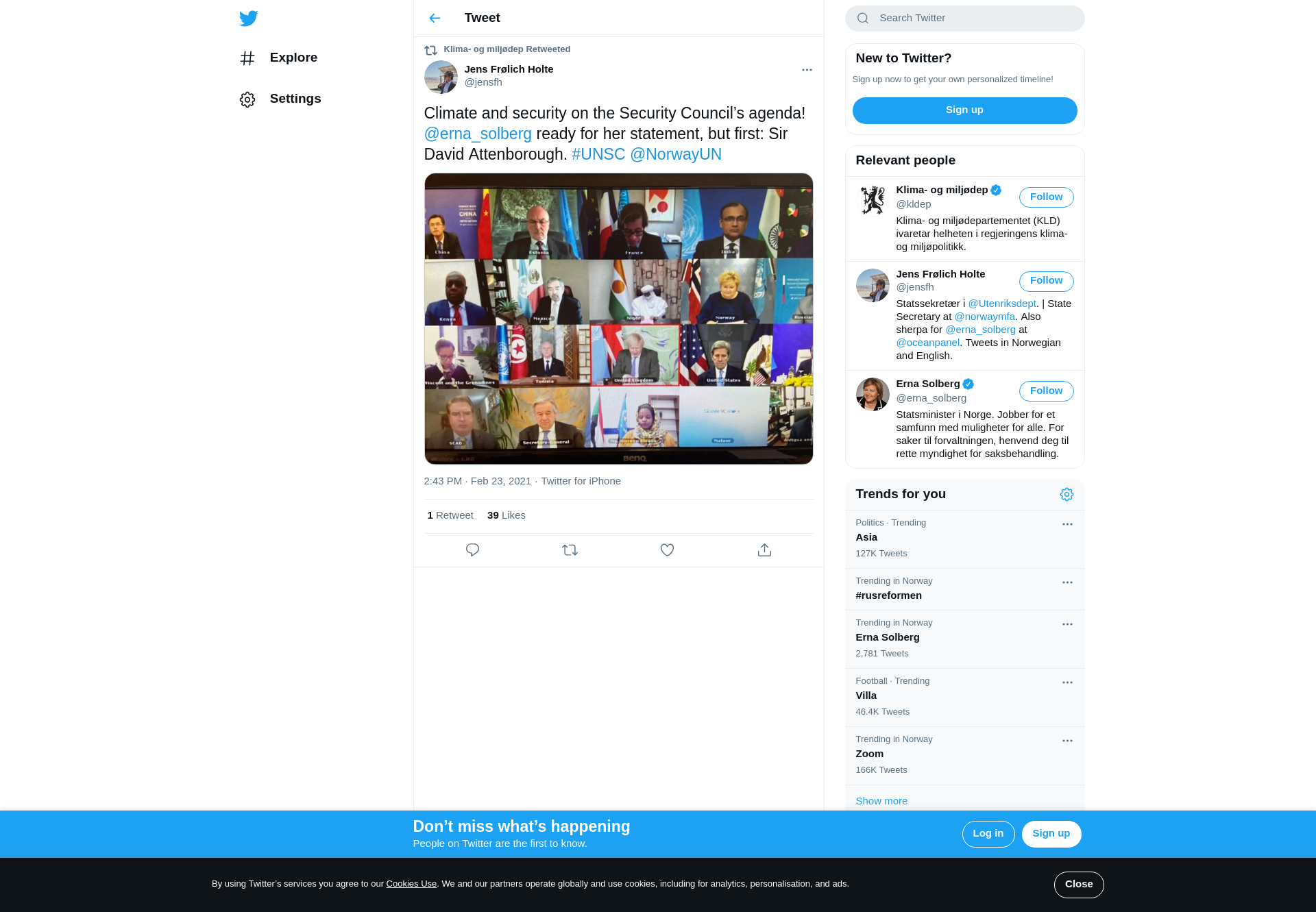This screenshot has width=1316, height=912.
Task: Open more options for the Zoom trend
Action: tap(1067, 741)
